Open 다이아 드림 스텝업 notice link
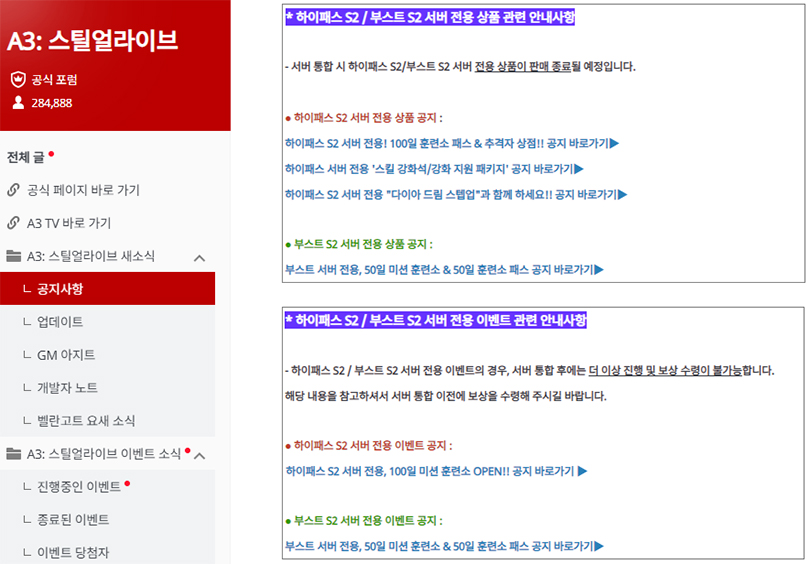 [x=456, y=194]
